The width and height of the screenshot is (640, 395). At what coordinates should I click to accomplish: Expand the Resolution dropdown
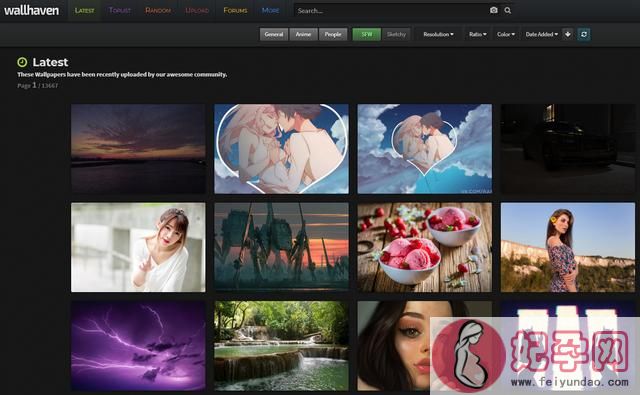point(438,34)
